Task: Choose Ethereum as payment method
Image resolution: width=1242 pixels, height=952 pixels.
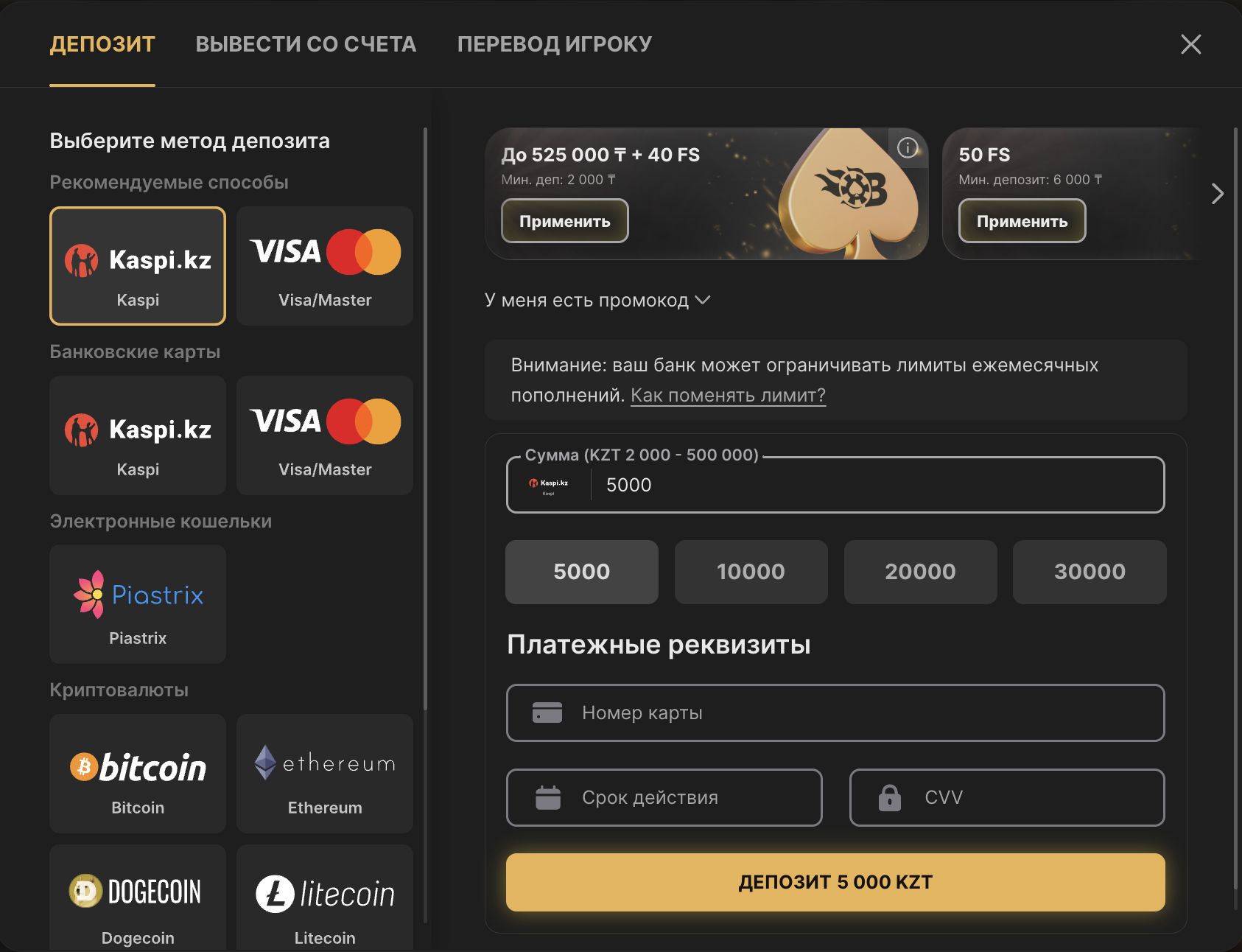Action: coord(325,774)
